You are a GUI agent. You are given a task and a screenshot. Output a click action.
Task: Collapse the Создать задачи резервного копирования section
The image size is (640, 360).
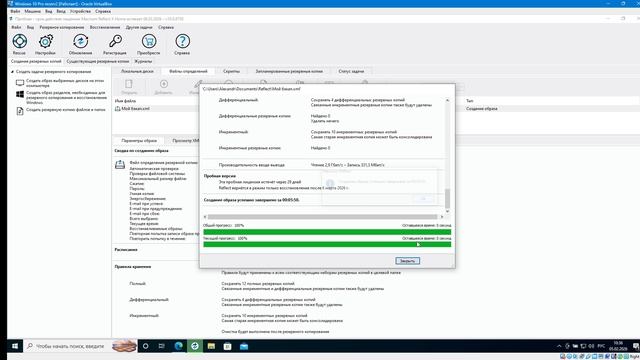coord(12,72)
